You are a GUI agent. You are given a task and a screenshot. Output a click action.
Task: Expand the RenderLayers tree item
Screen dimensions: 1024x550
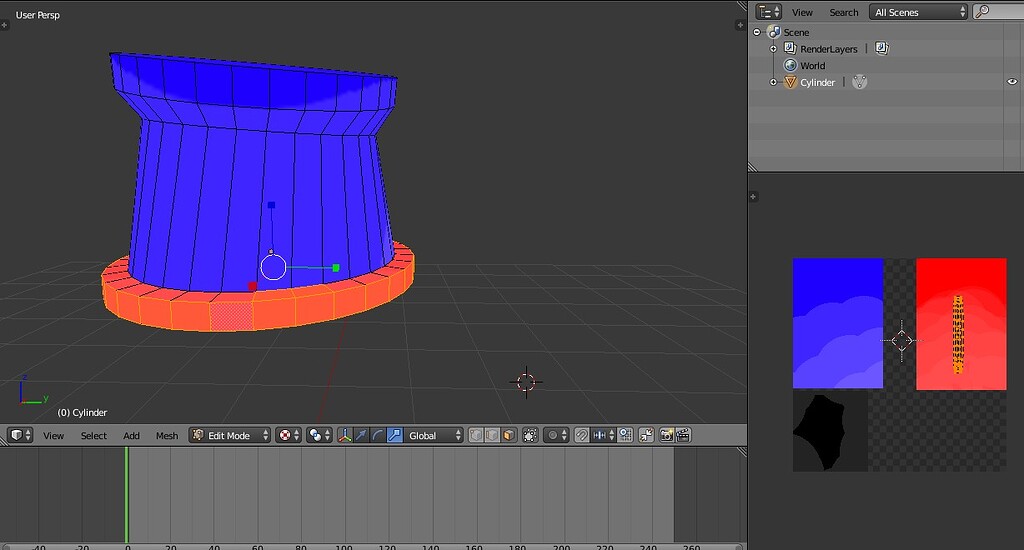(x=773, y=49)
